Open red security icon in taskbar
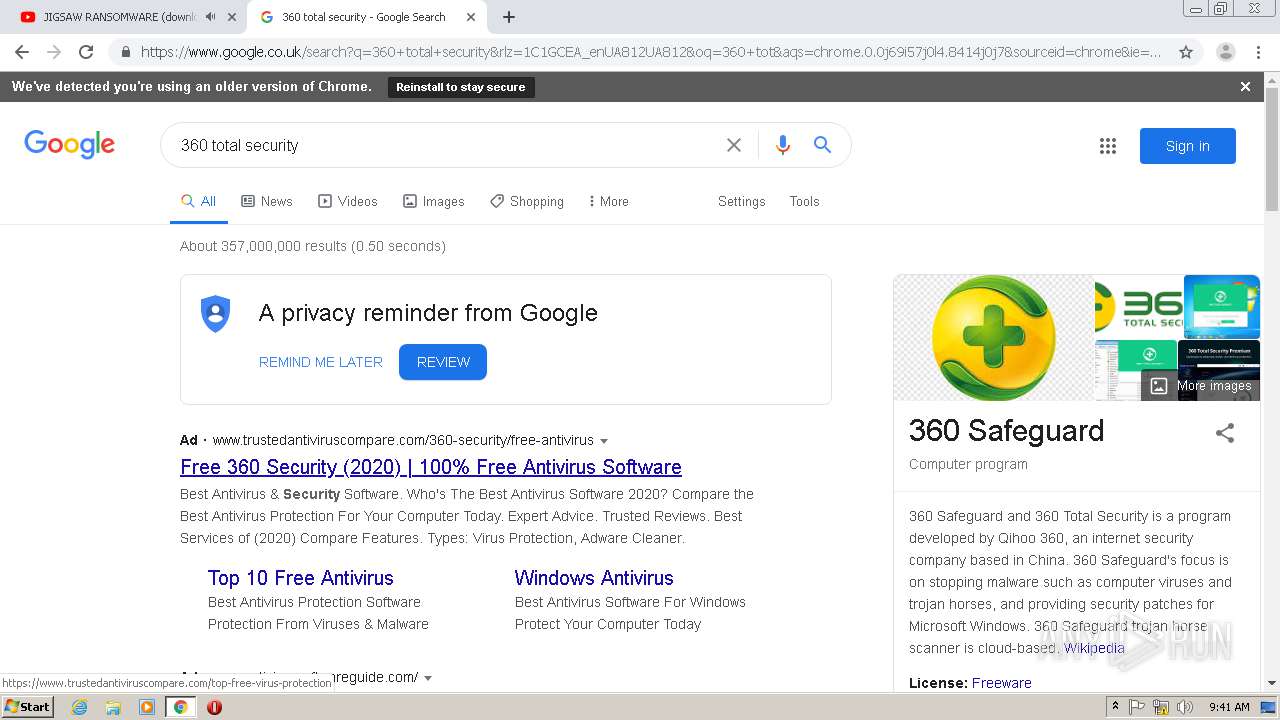 214,707
